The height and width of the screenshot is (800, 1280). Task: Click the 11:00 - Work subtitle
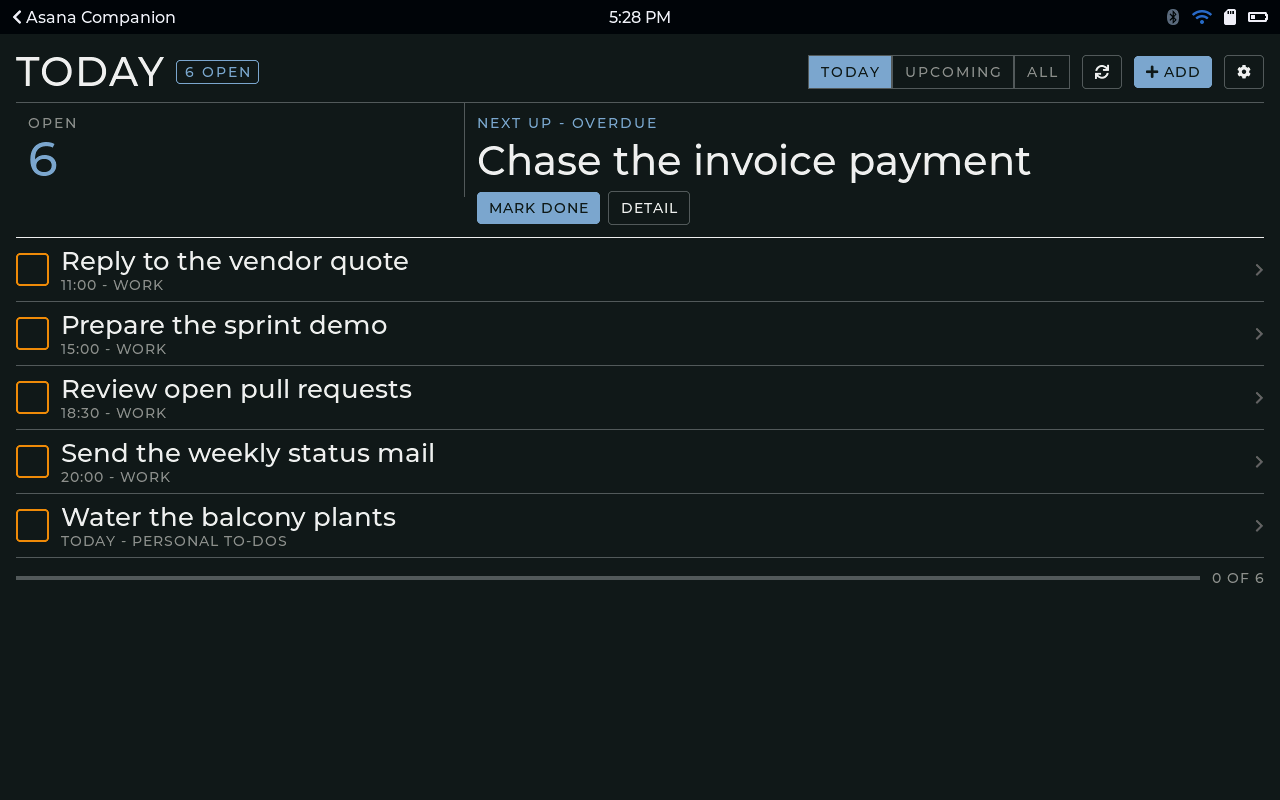coord(112,285)
